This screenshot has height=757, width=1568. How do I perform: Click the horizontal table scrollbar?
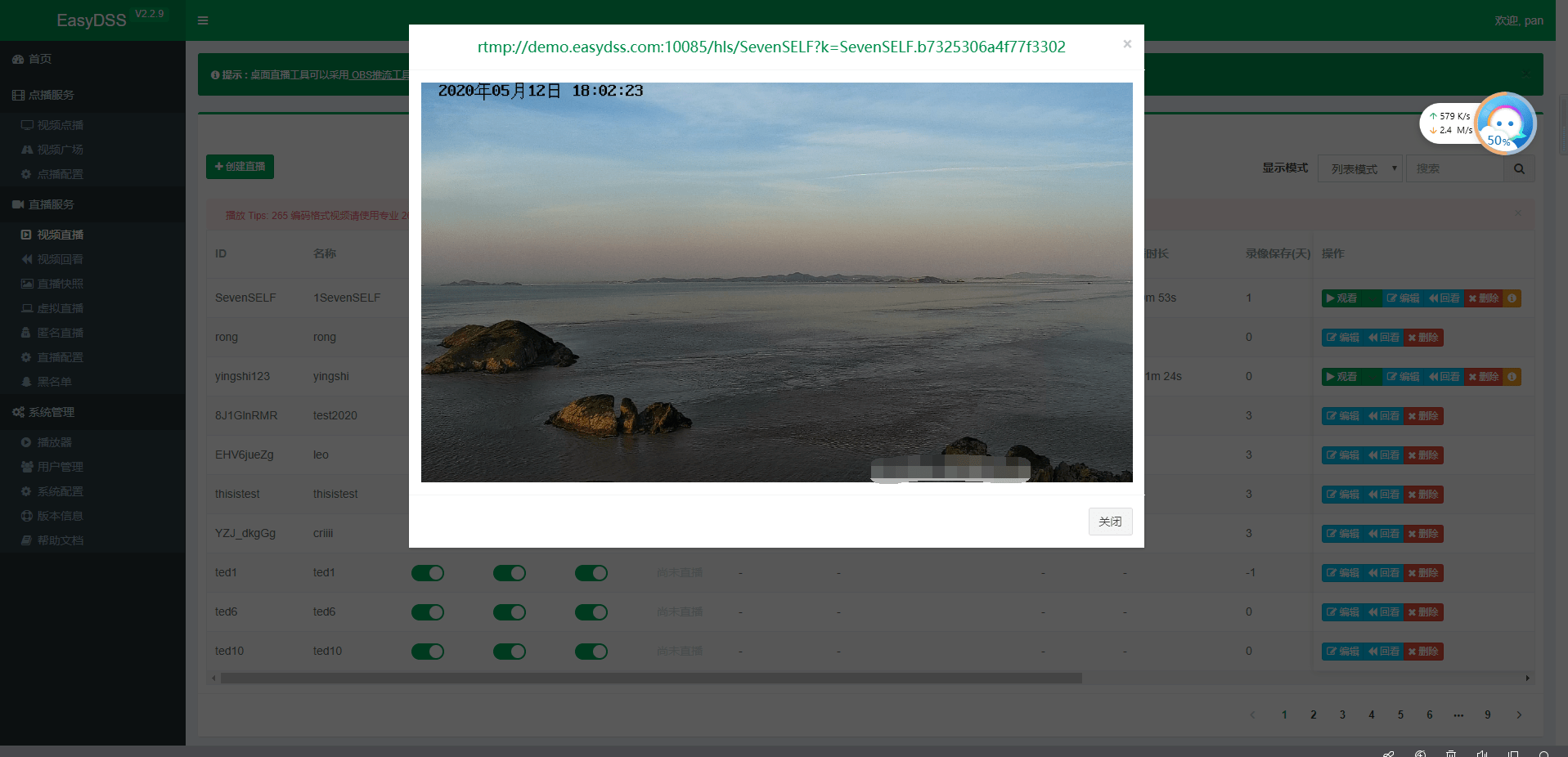650,678
